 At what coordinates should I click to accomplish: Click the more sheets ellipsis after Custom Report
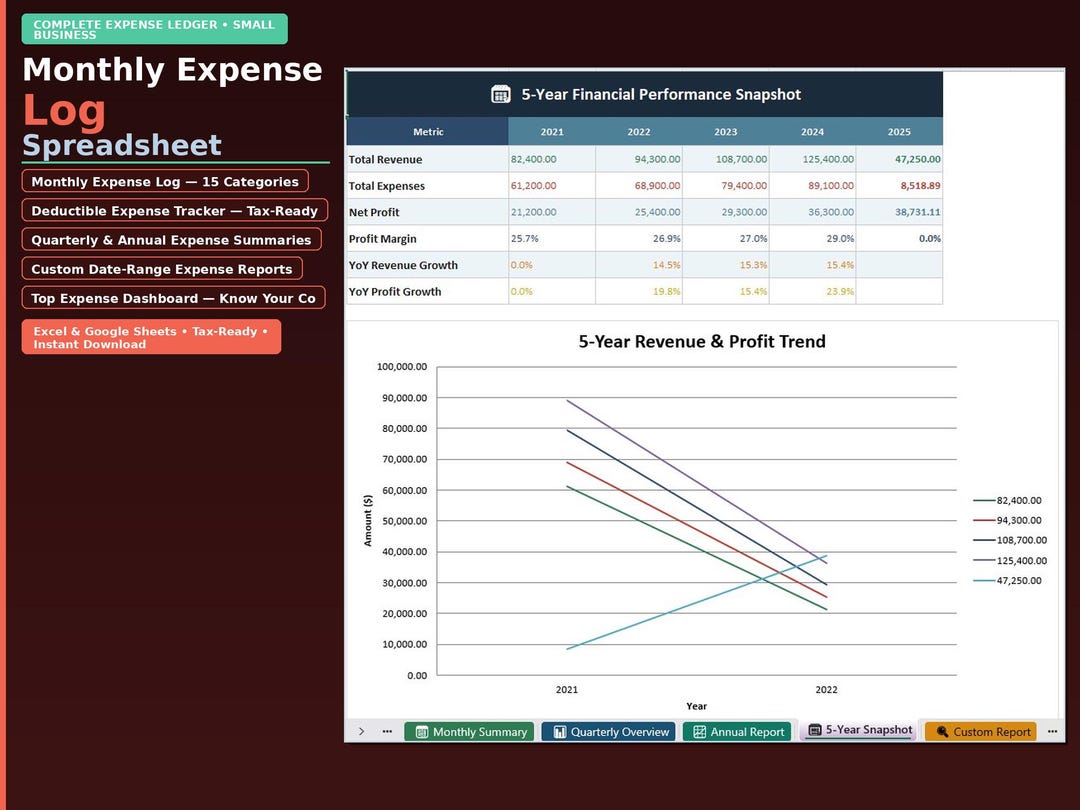point(1052,731)
